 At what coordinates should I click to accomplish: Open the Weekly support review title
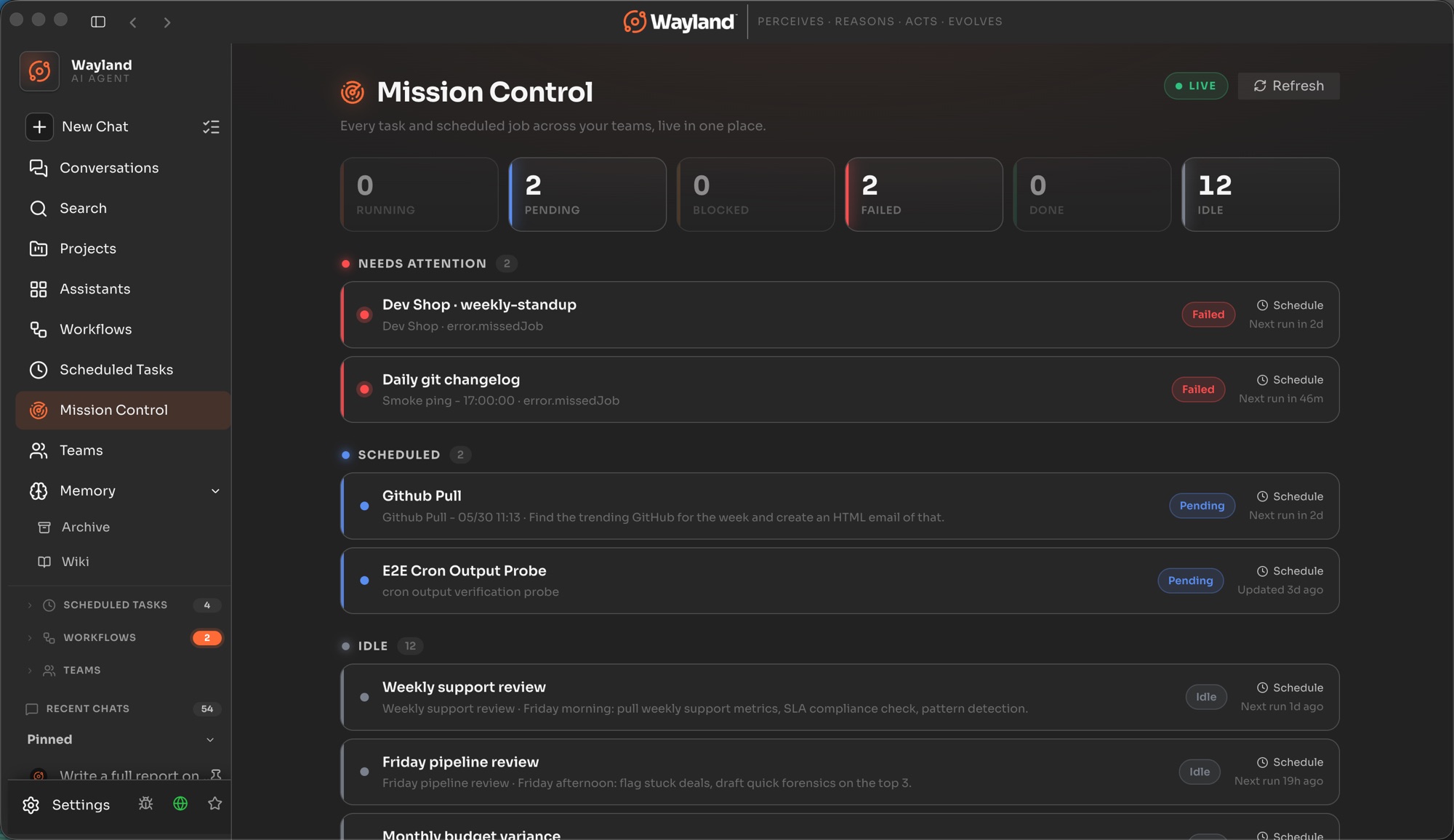(464, 687)
